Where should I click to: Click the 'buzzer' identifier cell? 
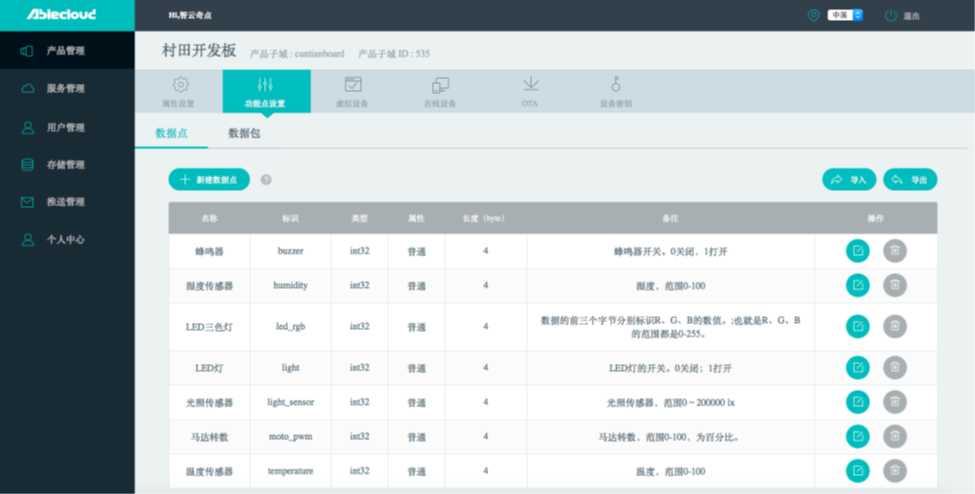click(290, 251)
